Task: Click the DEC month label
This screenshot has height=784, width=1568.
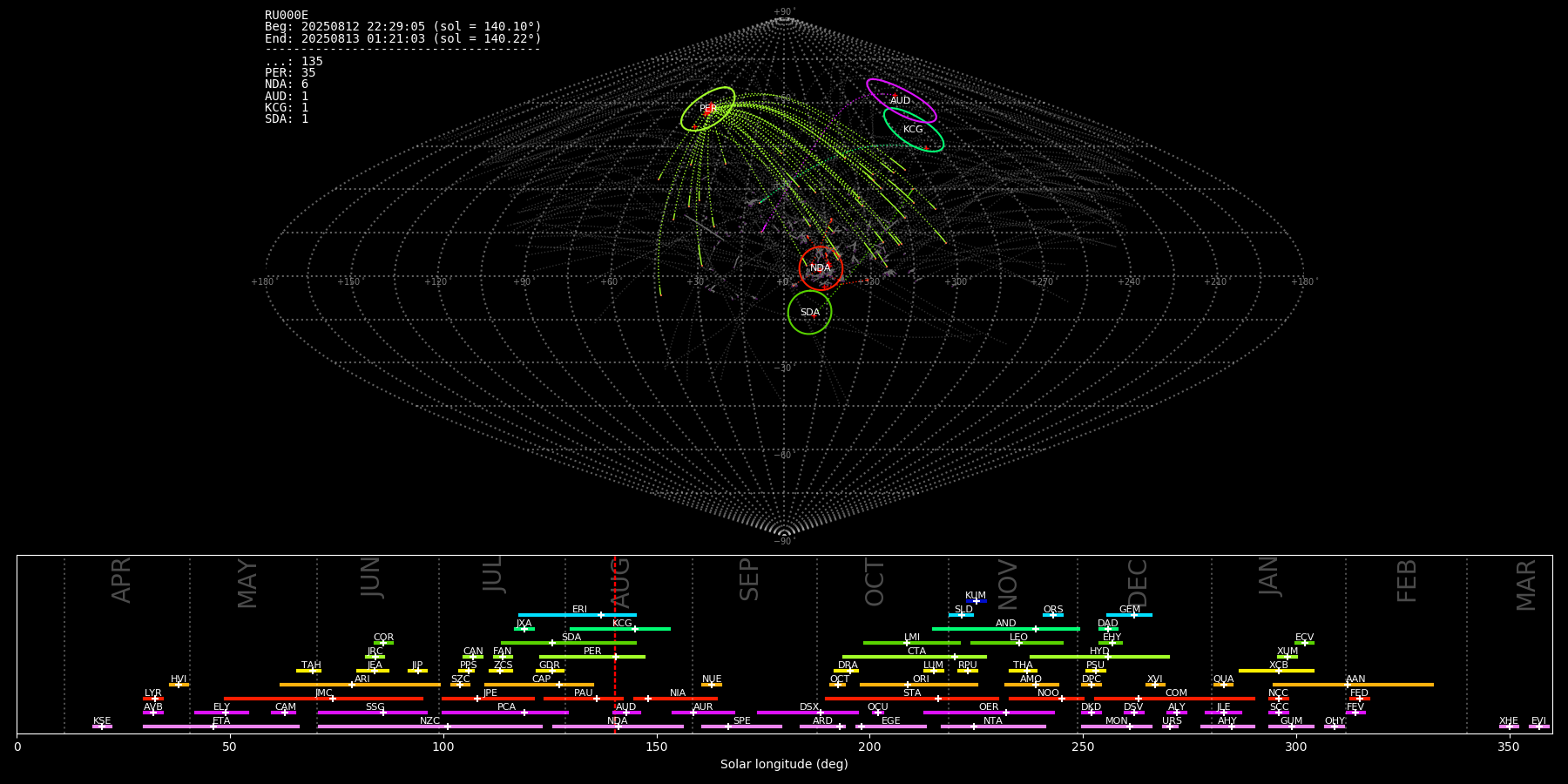Action: (x=1138, y=583)
